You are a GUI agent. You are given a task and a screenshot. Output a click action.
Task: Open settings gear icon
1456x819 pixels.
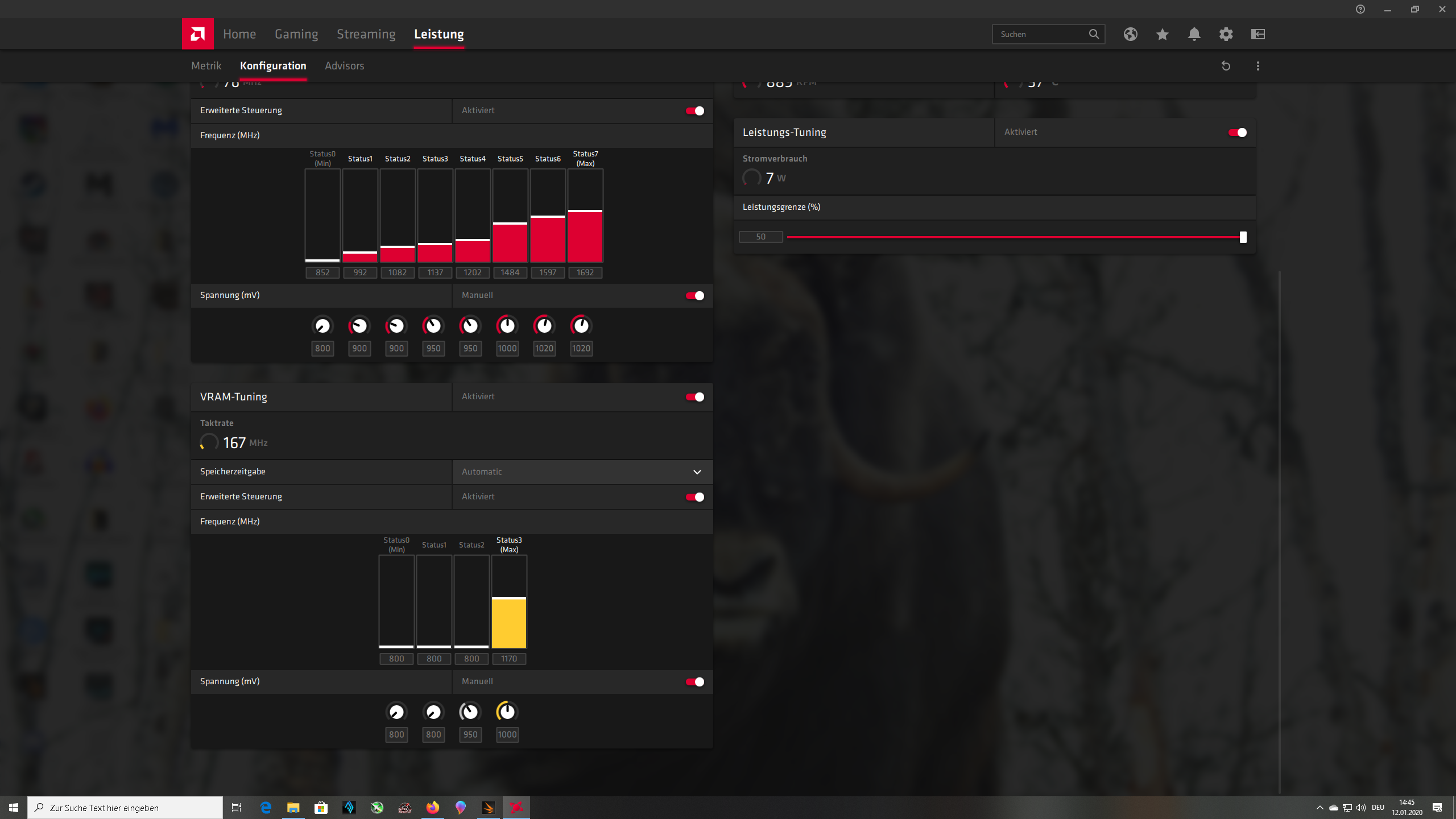click(1226, 34)
